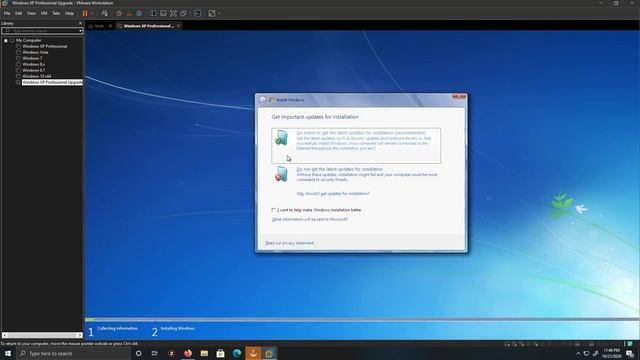Open the File menu
The height and width of the screenshot is (360, 640).
click(7, 13)
